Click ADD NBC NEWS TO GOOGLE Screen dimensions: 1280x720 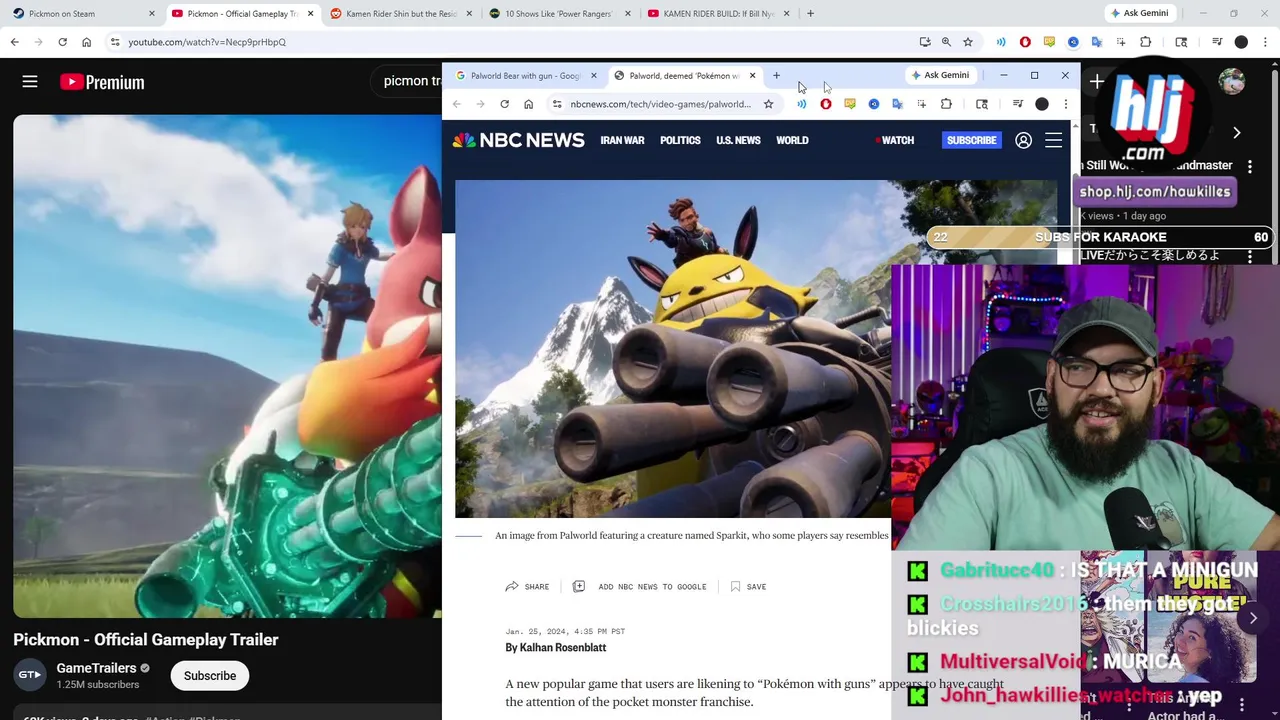click(x=639, y=587)
